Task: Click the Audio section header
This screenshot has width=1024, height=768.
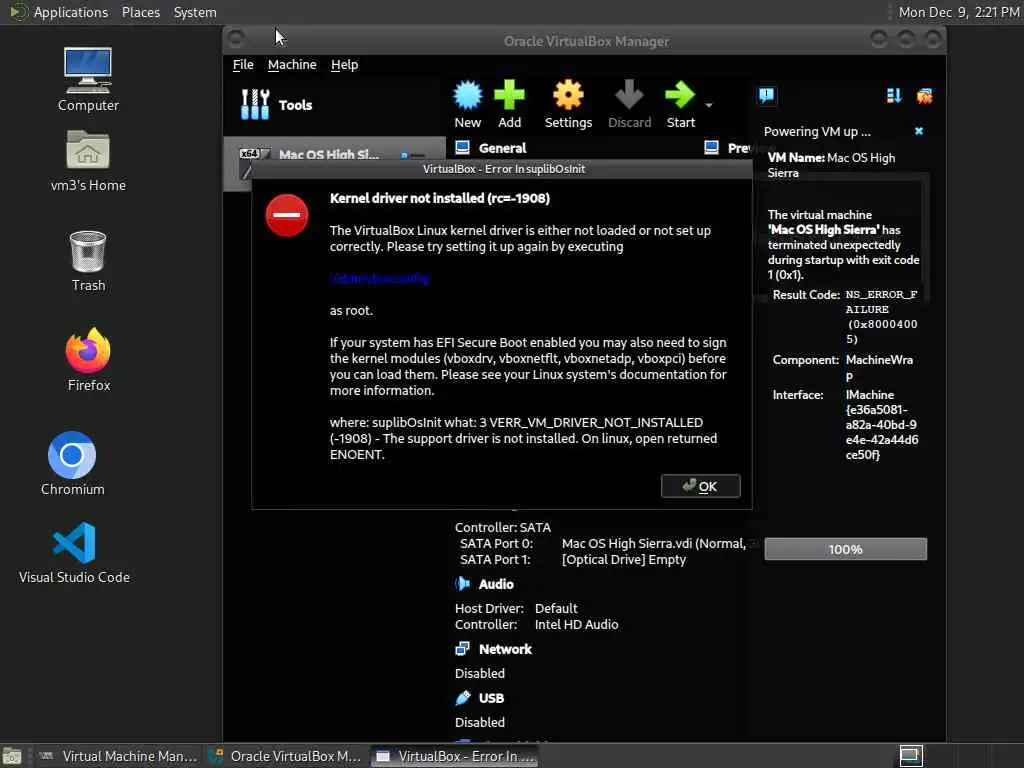Action: point(496,584)
